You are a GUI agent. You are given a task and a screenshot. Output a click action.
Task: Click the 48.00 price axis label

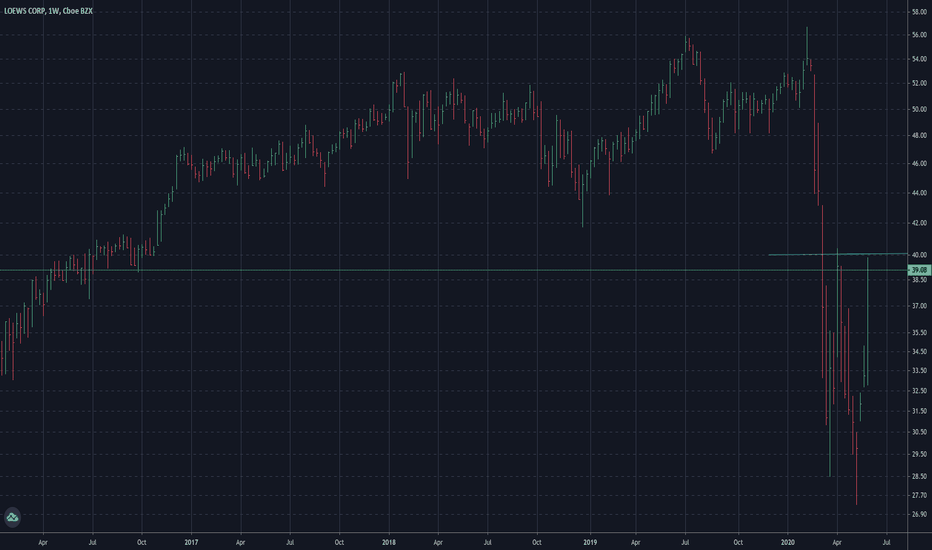919,136
